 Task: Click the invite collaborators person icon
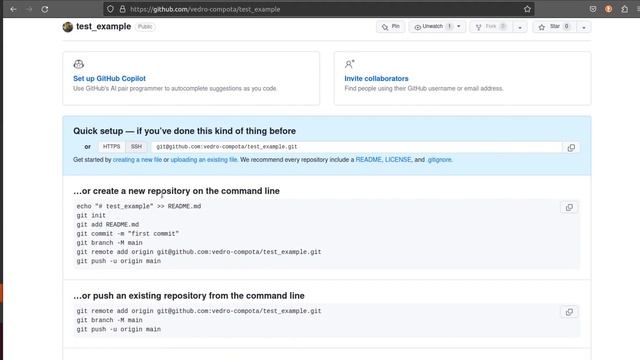[349, 64]
